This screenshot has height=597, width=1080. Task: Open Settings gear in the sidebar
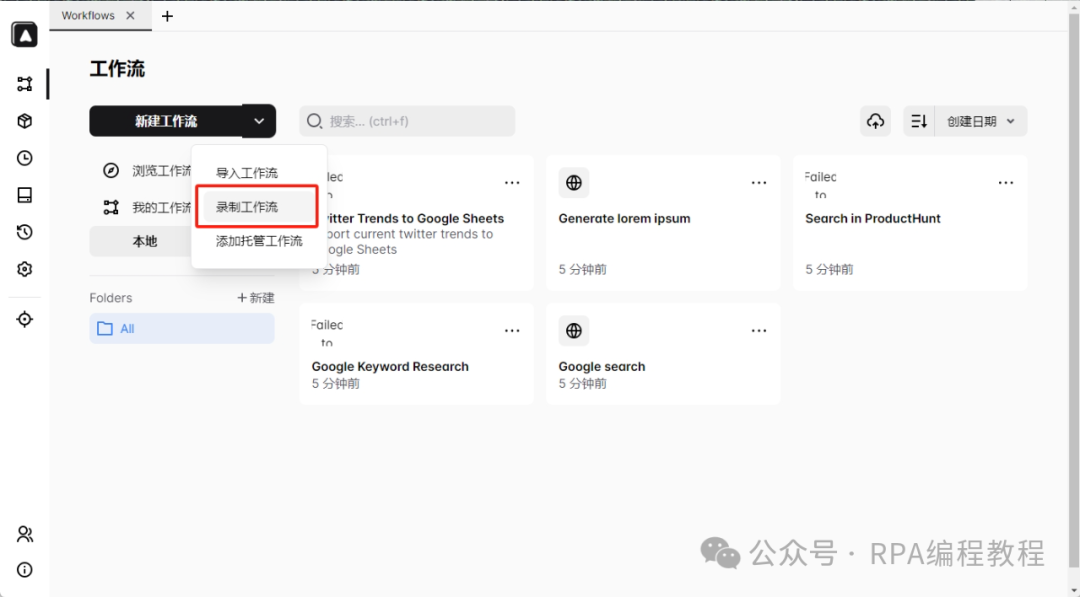25,269
